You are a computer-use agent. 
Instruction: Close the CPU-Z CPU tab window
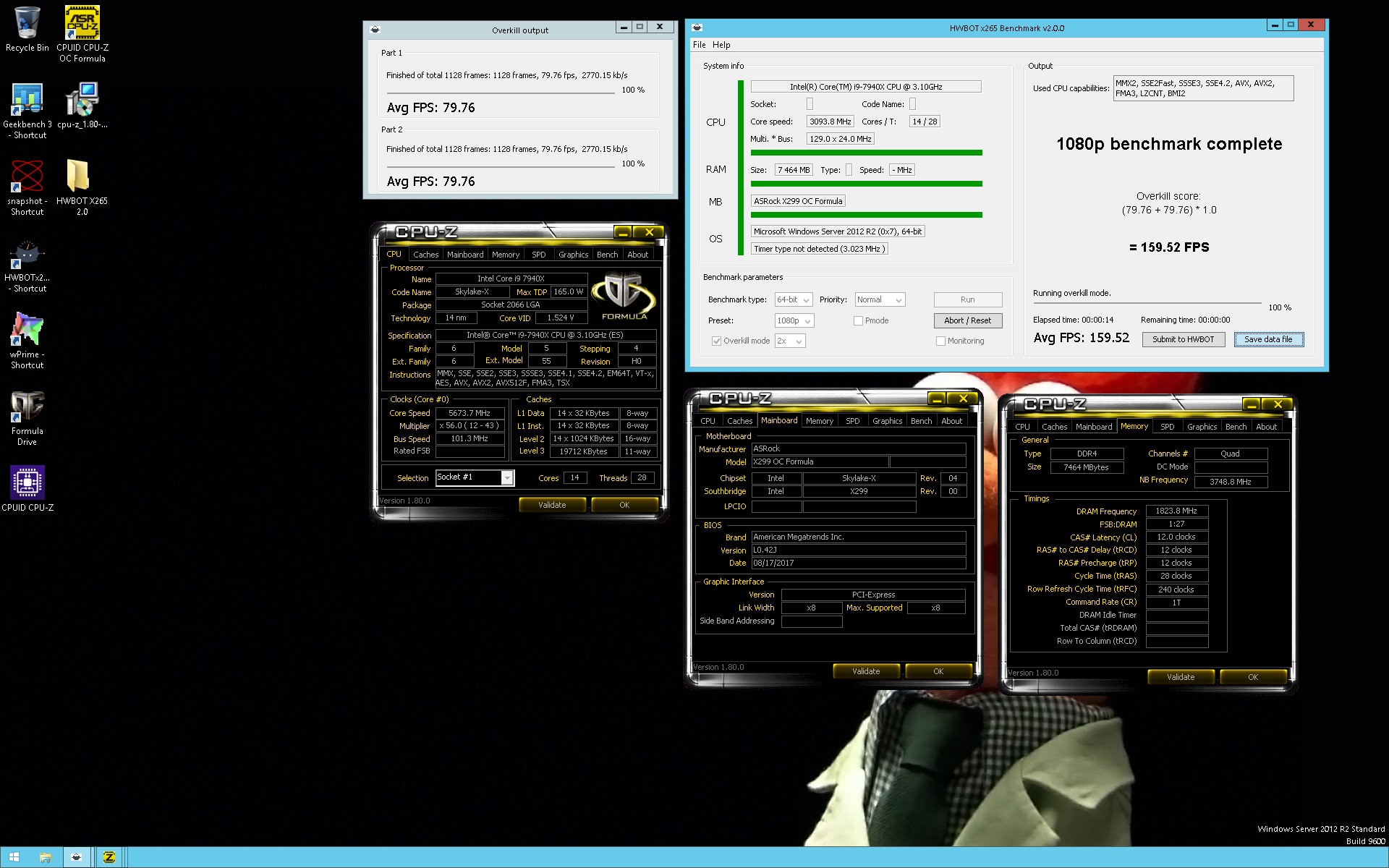[x=649, y=232]
